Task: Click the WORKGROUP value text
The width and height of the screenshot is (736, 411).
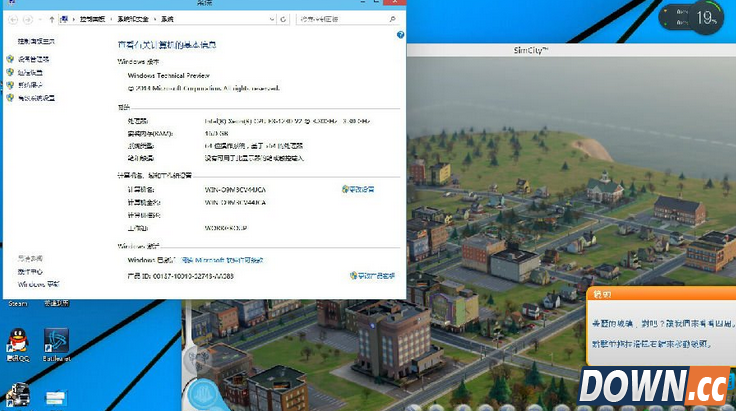Action: click(226, 228)
